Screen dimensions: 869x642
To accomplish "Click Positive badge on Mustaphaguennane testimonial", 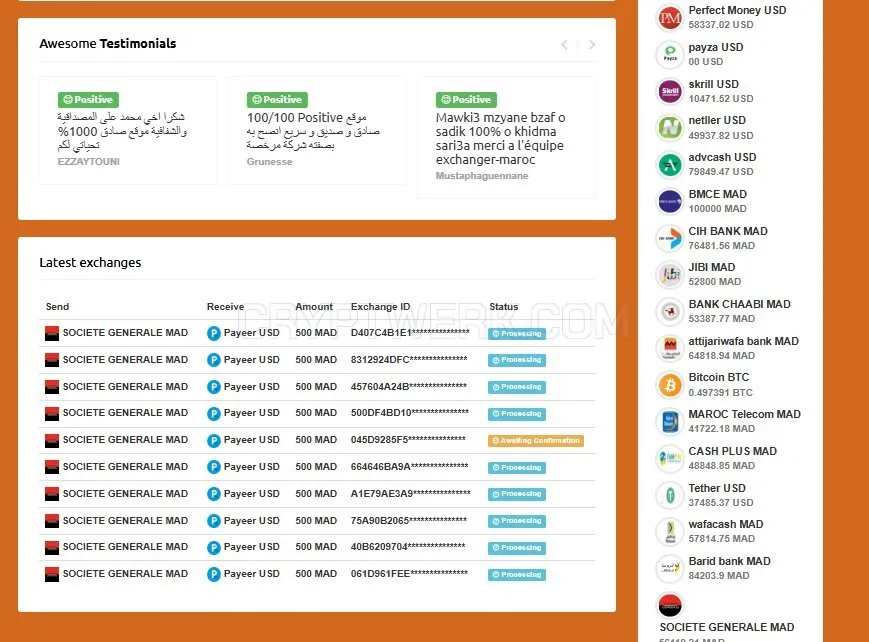I will [x=466, y=100].
